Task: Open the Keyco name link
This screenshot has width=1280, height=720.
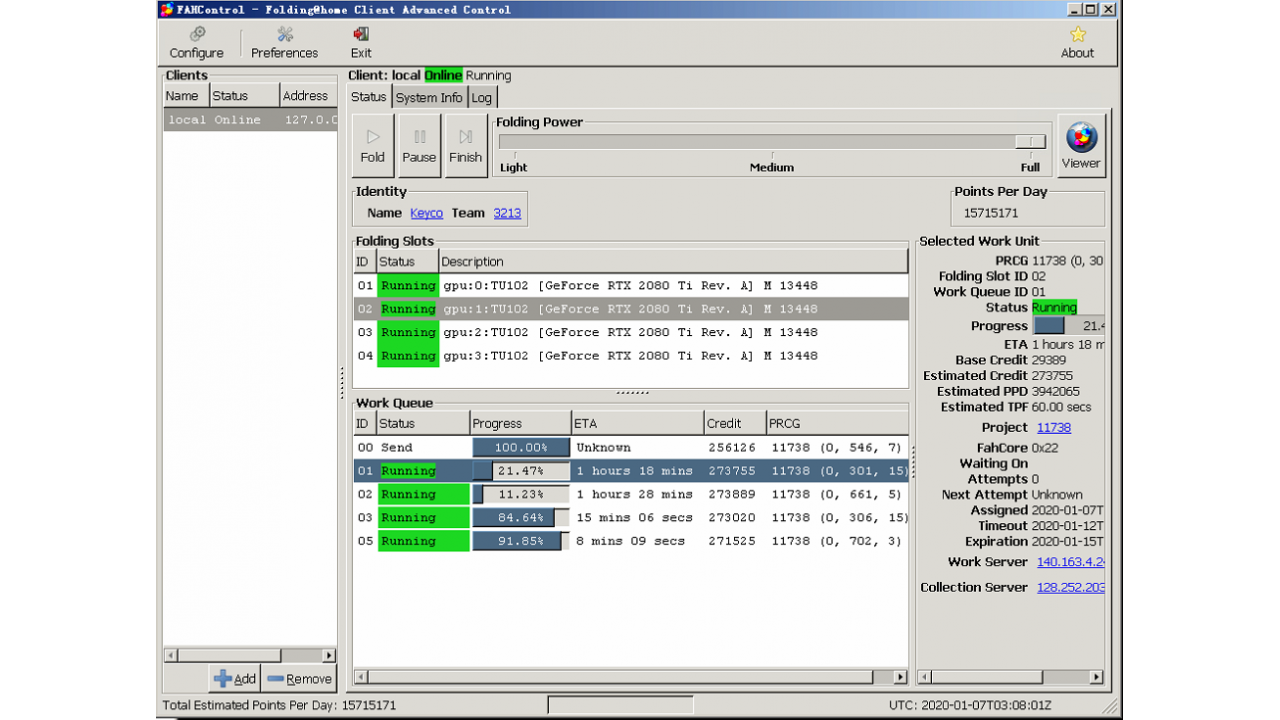Action: pos(426,213)
